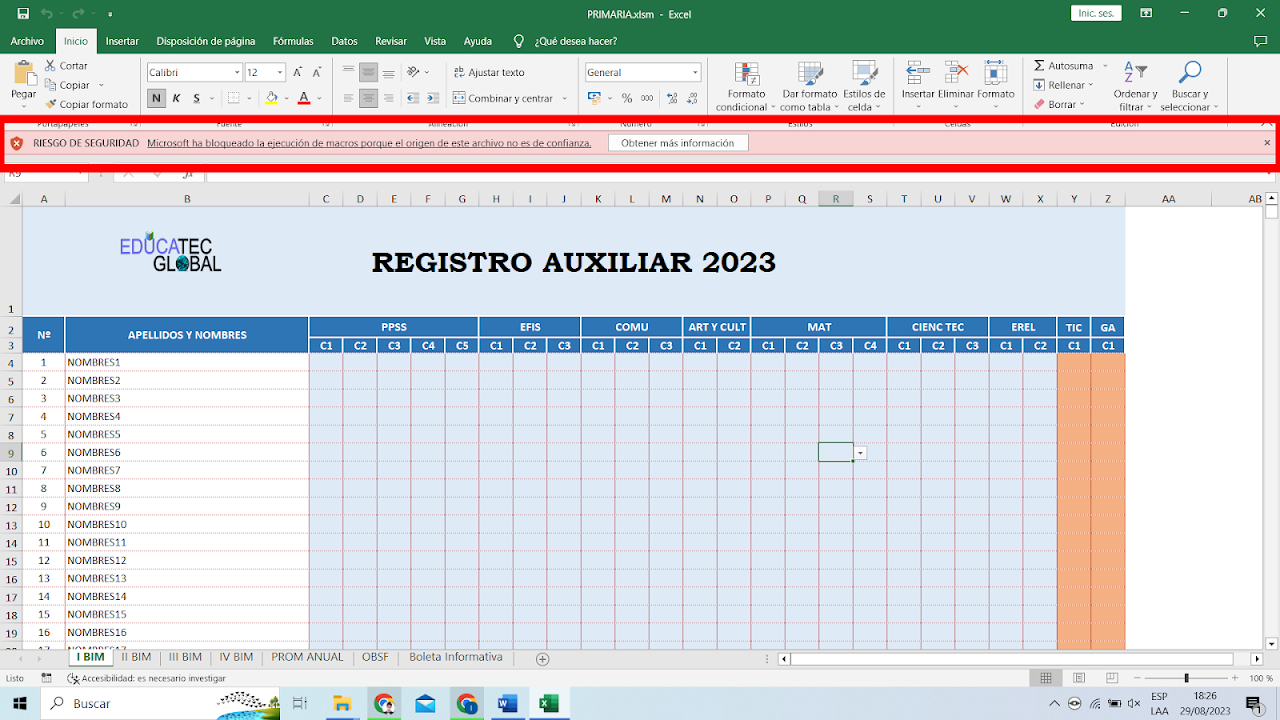Click Copiar formato paintbrush
The image size is (1280, 720).
tap(86, 104)
